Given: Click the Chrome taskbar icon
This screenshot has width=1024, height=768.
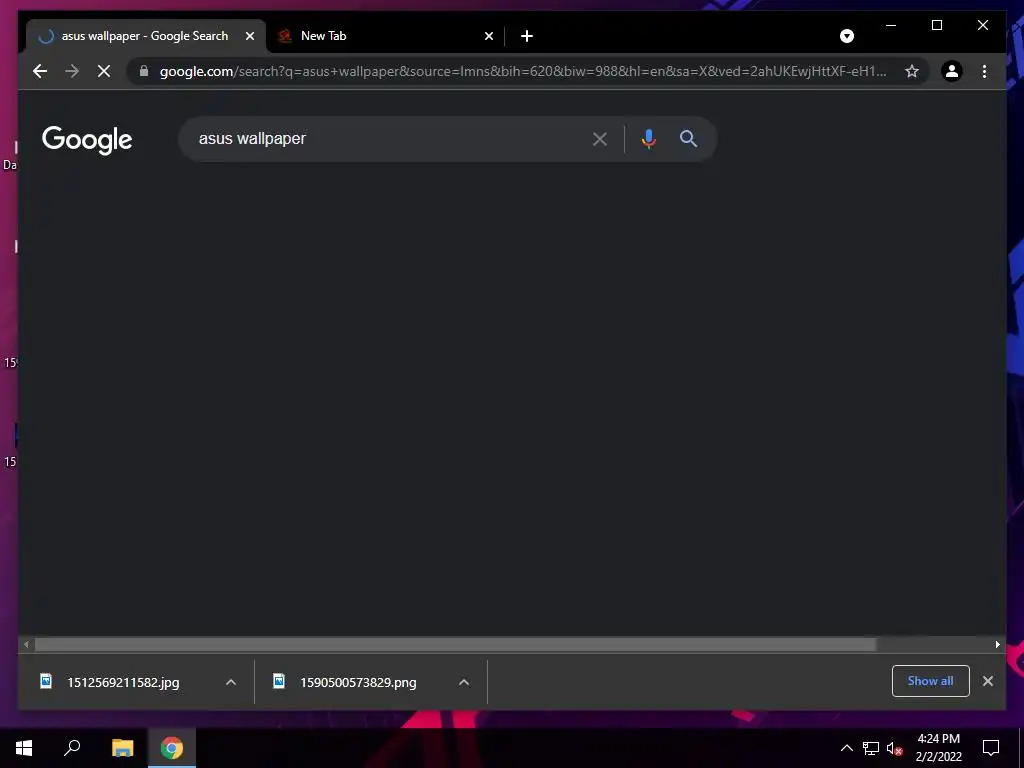Looking at the screenshot, I should point(172,748).
